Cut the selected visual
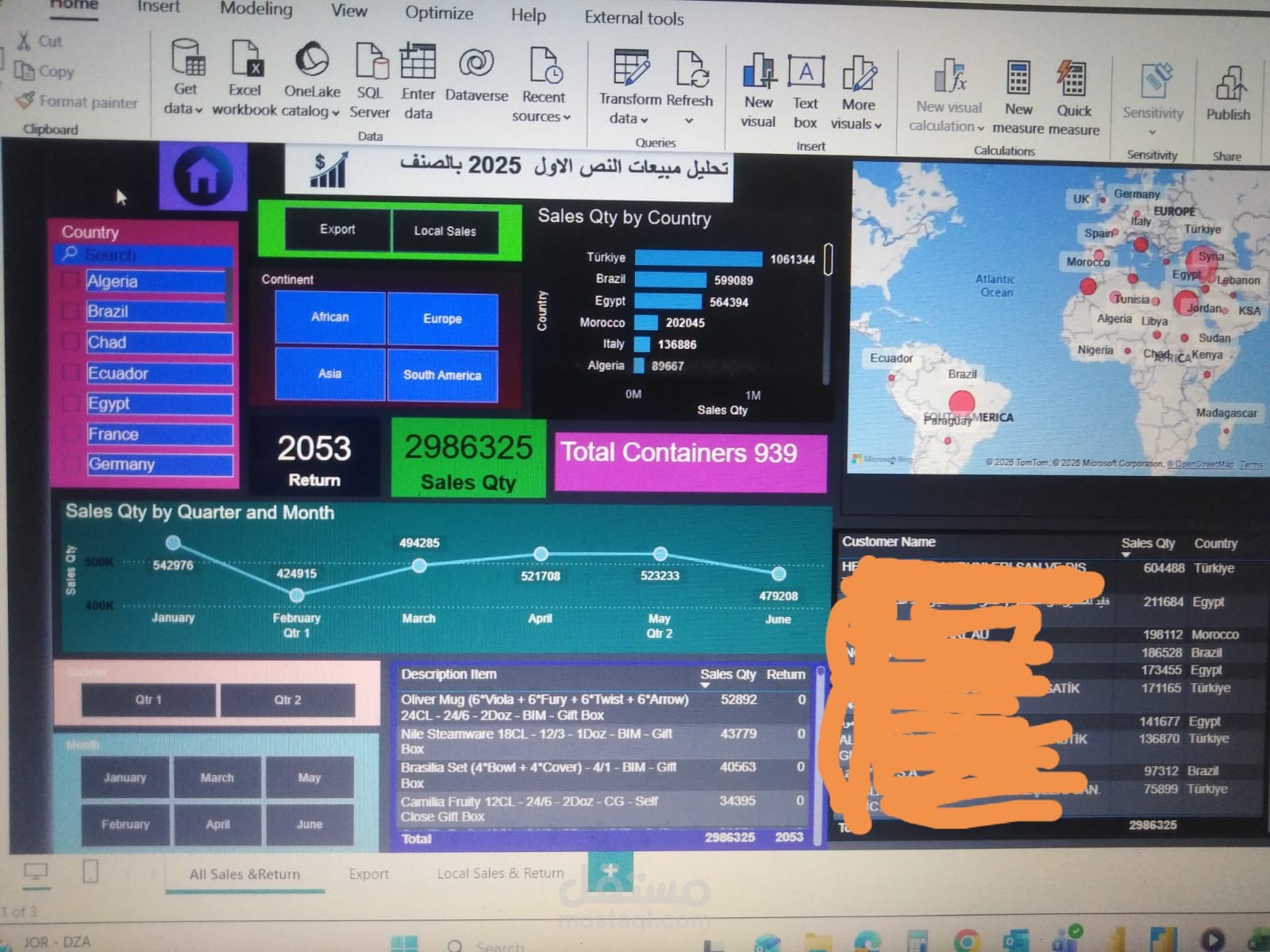The width and height of the screenshot is (1270, 952). coord(40,41)
